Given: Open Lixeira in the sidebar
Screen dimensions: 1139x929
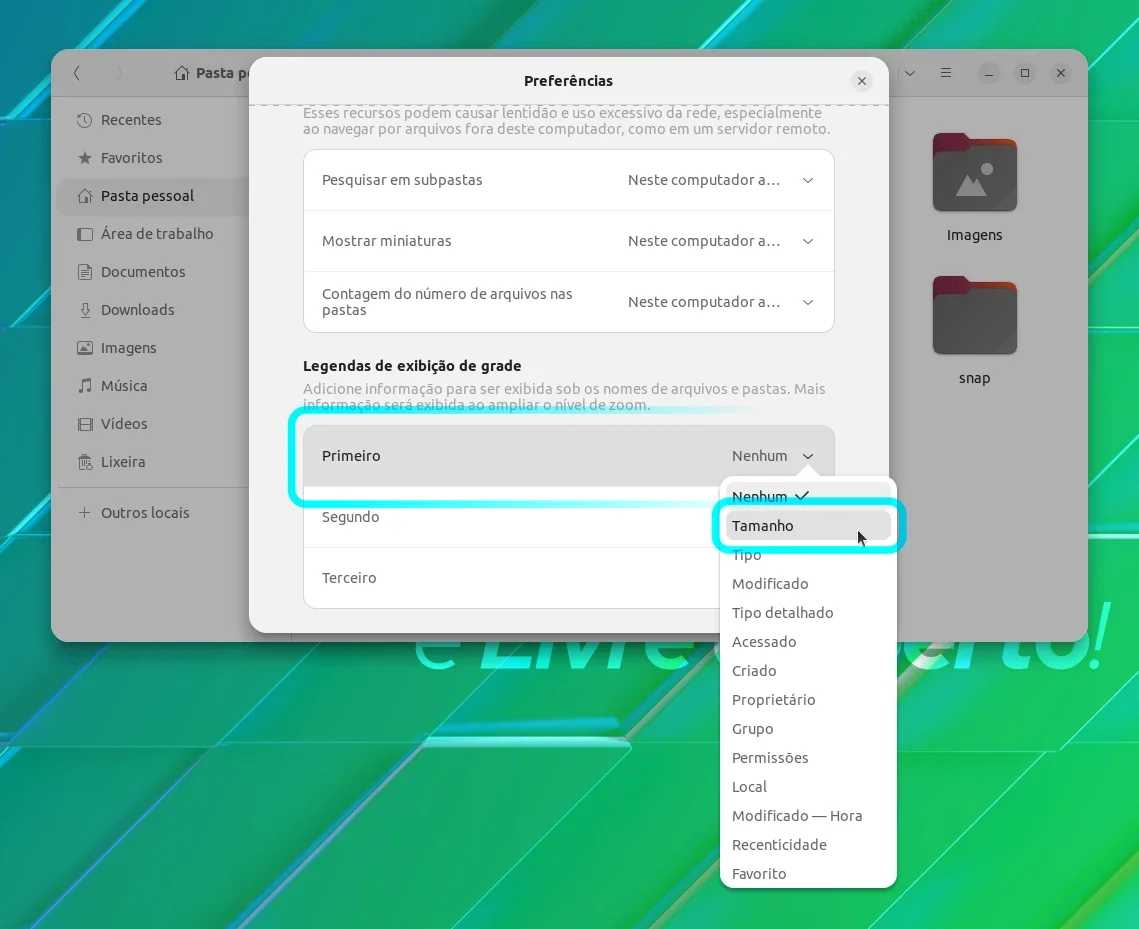Looking at the screenshot, I should point(153,462).
